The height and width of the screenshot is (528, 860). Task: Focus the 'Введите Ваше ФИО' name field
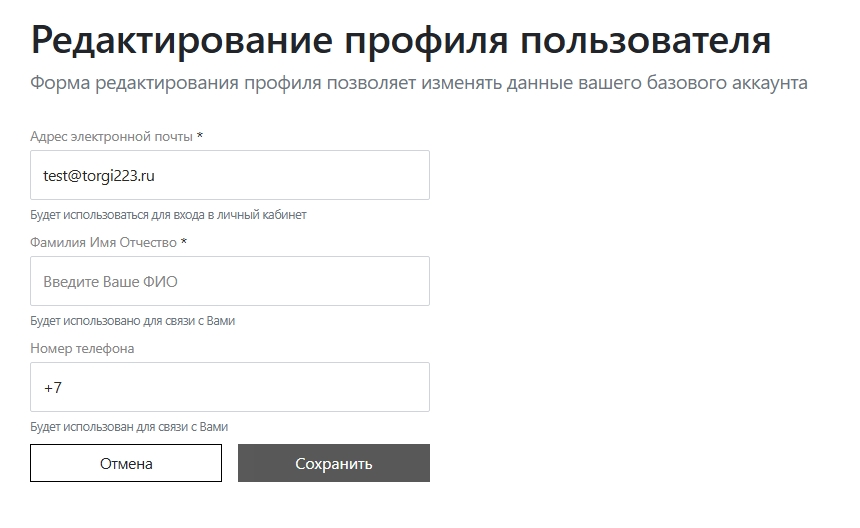pos(230,281)
